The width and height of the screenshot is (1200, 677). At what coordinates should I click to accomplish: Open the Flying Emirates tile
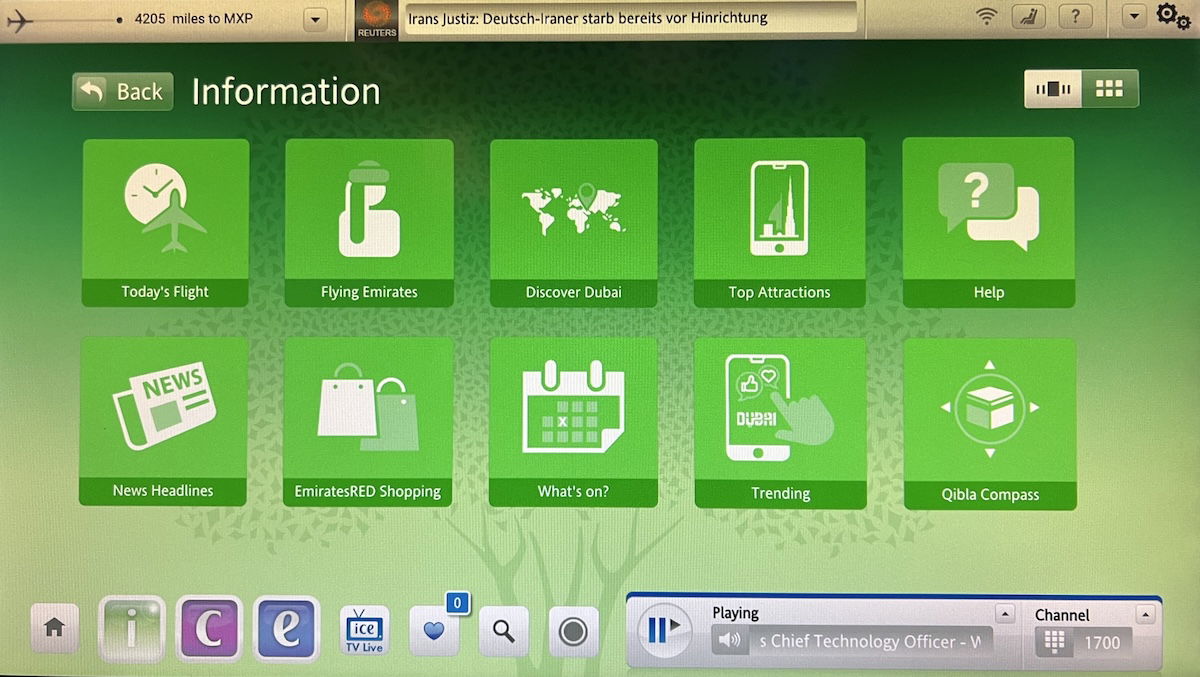369,222
